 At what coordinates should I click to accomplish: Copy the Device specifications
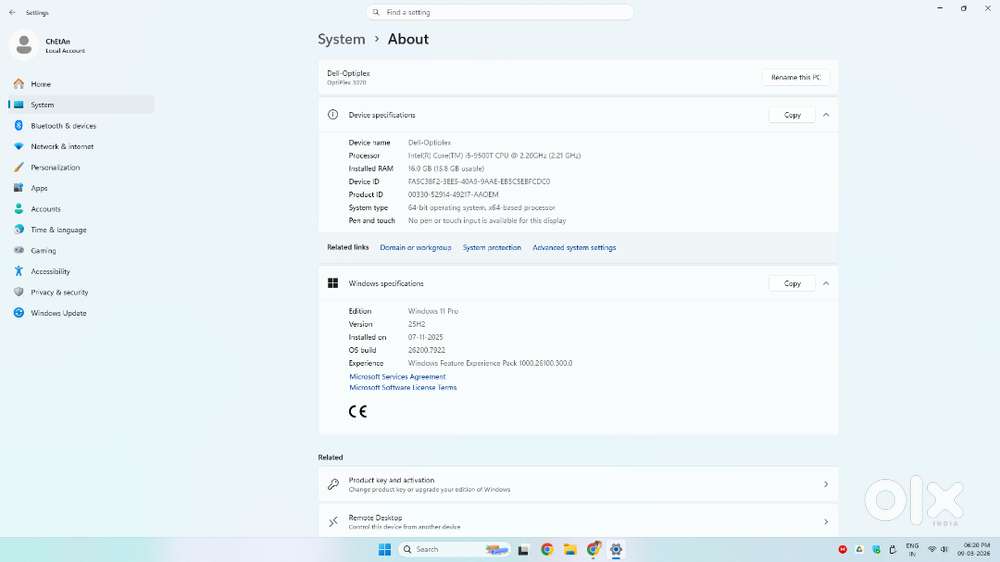pos(792,115)
